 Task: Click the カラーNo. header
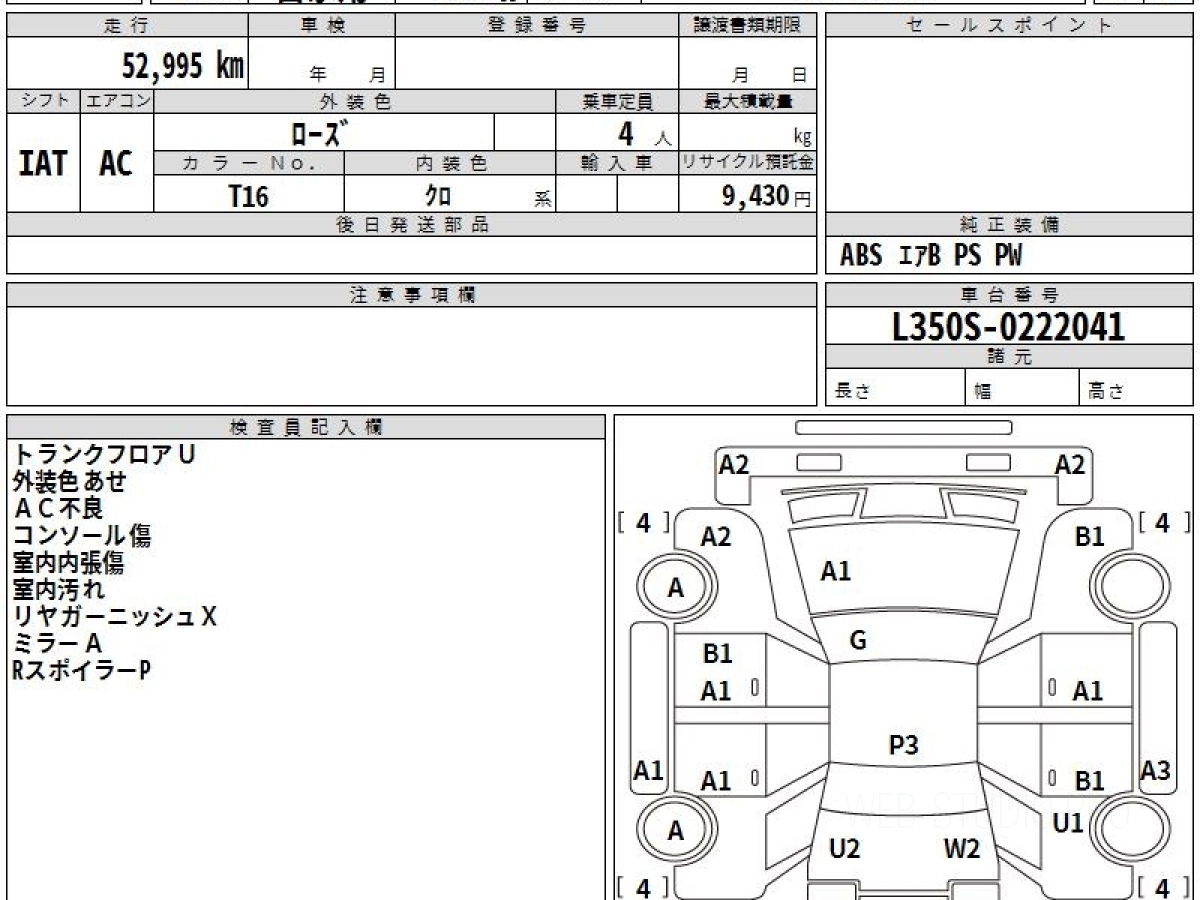pos(249,164)
